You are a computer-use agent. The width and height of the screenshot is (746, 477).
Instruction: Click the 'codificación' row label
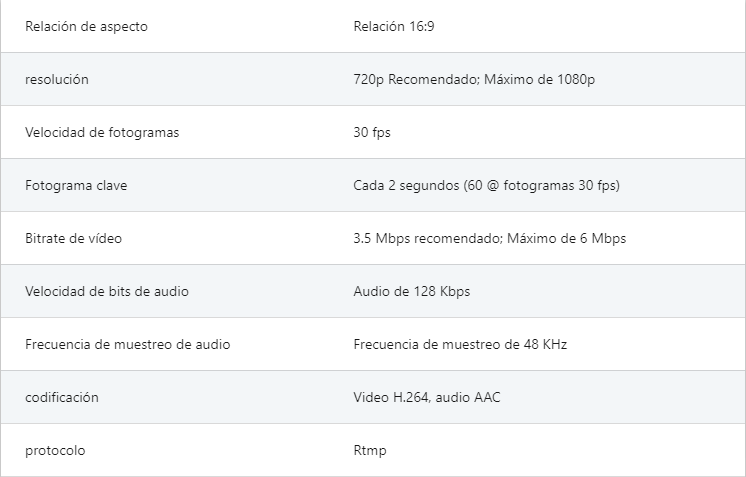(62, 397)
